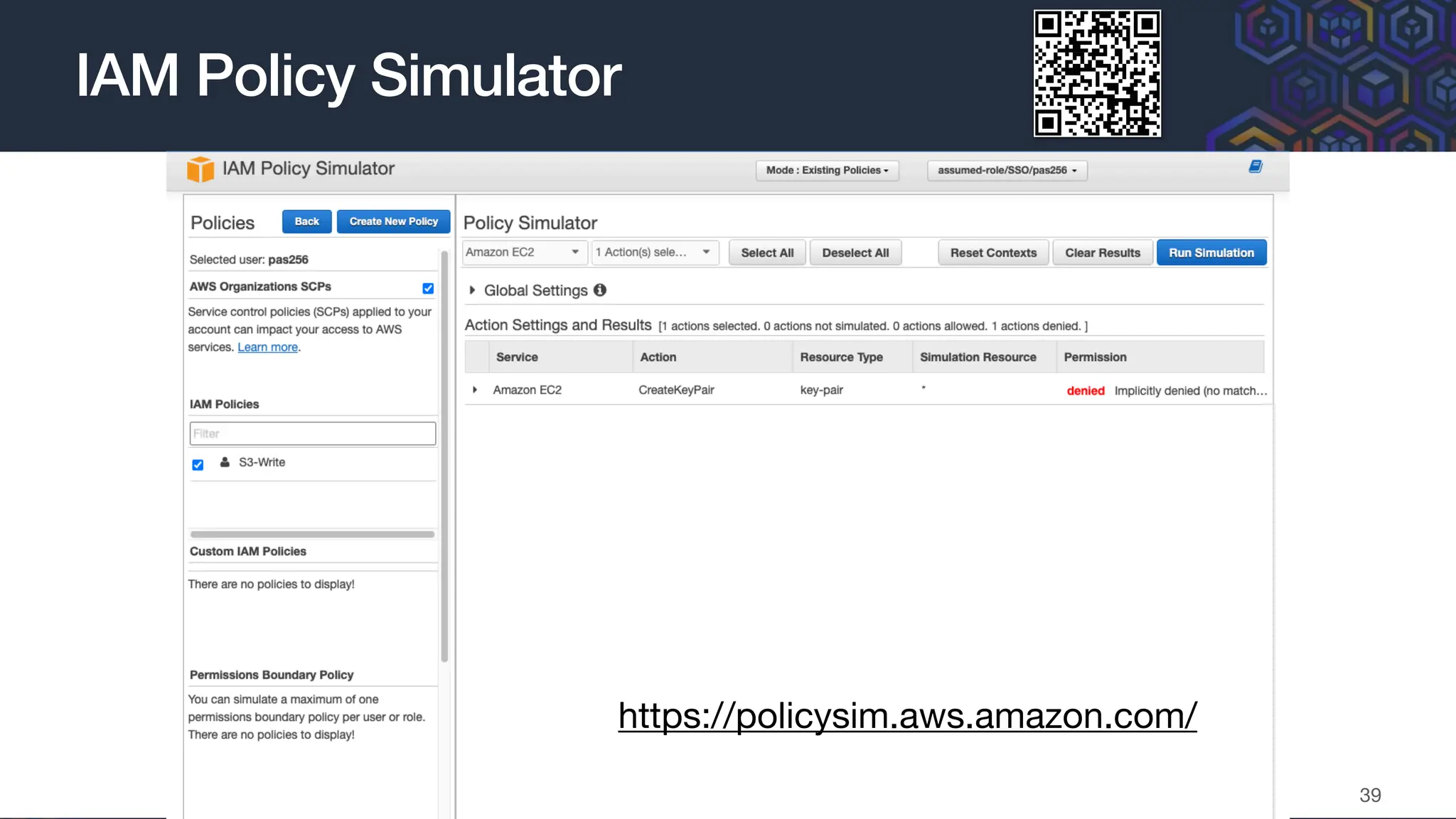This screenshot has width=1456, height=819.
Task: Open the documentation book icon
Action: 1256,166
